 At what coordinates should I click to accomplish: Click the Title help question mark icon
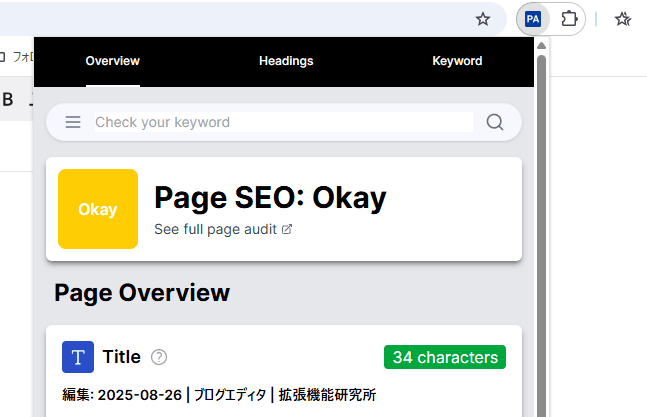(159, 357)
